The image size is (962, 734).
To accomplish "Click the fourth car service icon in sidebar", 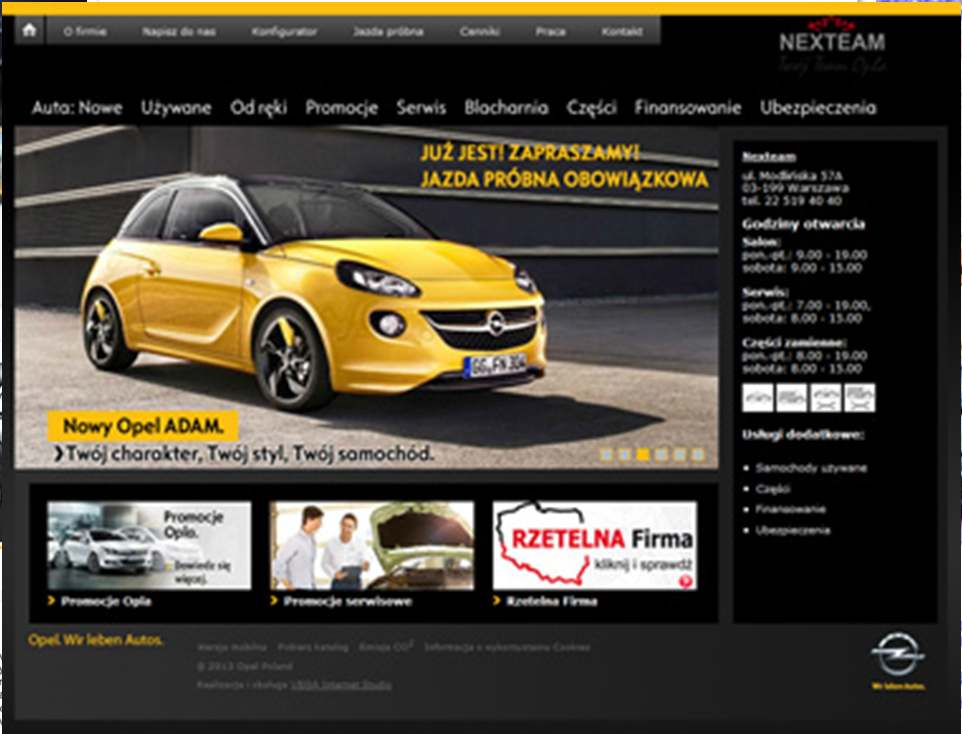I will point(860,398).
